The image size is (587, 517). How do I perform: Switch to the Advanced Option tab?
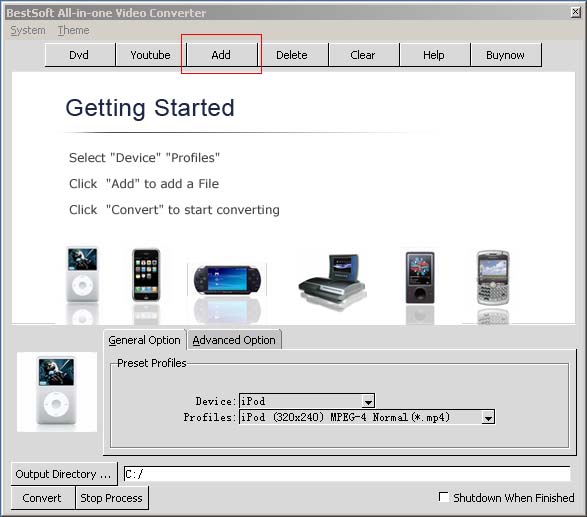point(234,340)
